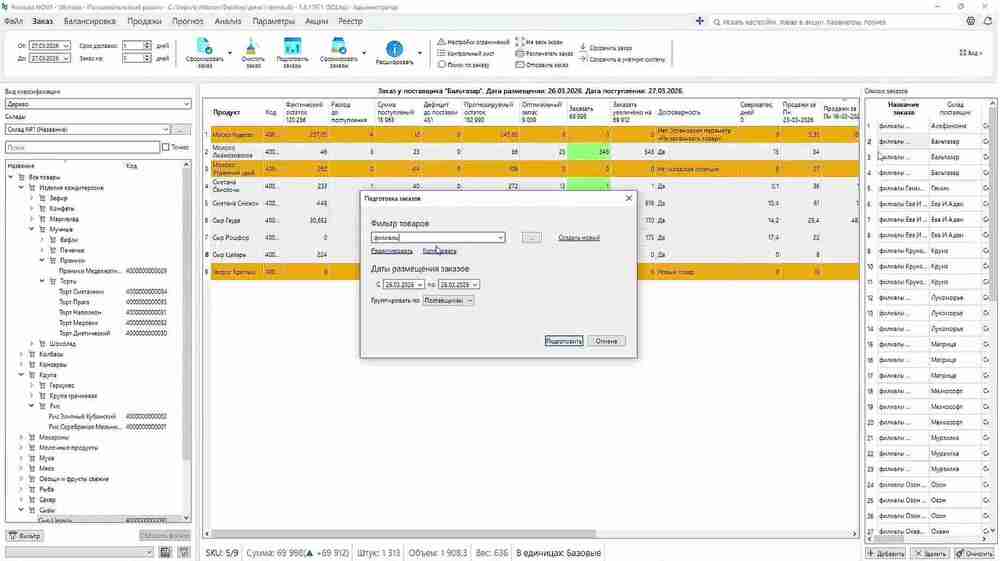The height and width of the screenshot is (561, 1000).
Task: Open the Прогноз menu
Action: 188,21
